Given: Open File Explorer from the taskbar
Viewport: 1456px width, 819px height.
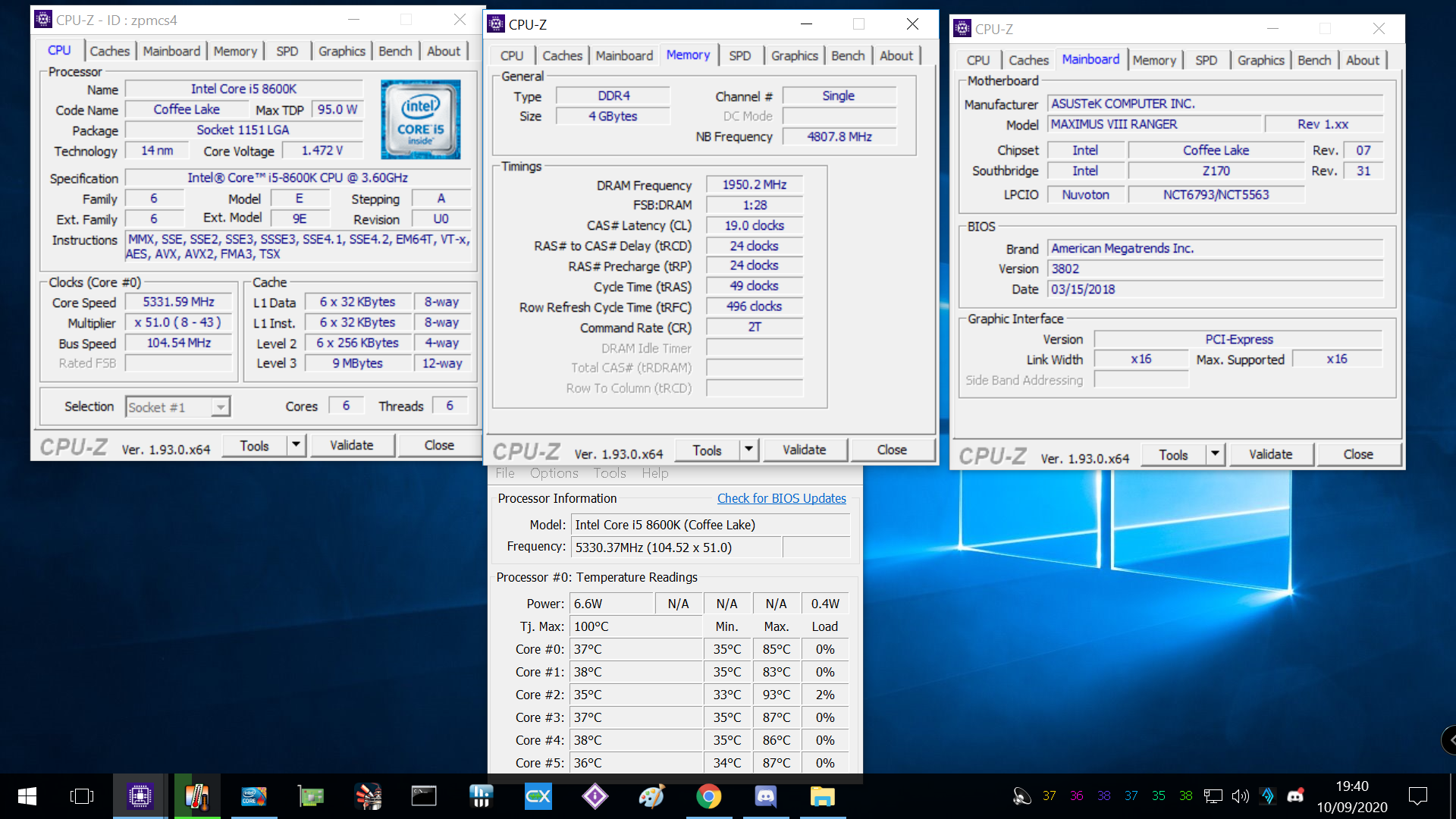Looking at the screenshot, I should coord(823,796).
